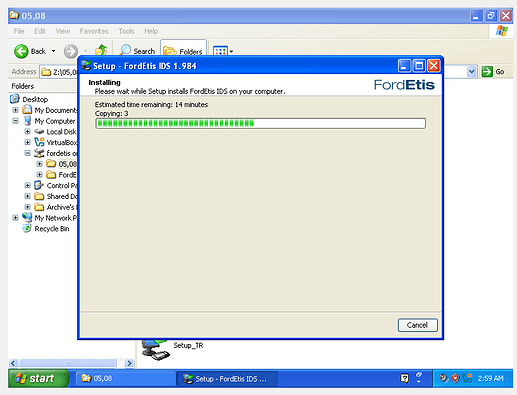Open the Windows Start menu
The height and width of the screenshot is (395, 517).
(x=38, y=378)
